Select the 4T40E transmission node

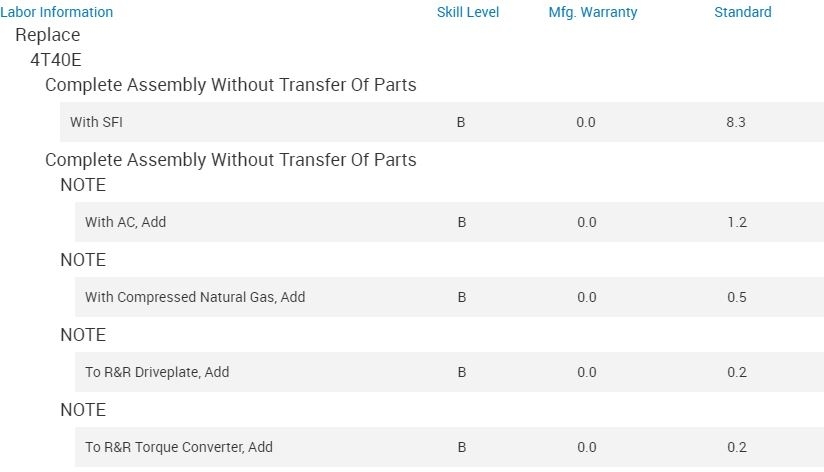(56, 59)
